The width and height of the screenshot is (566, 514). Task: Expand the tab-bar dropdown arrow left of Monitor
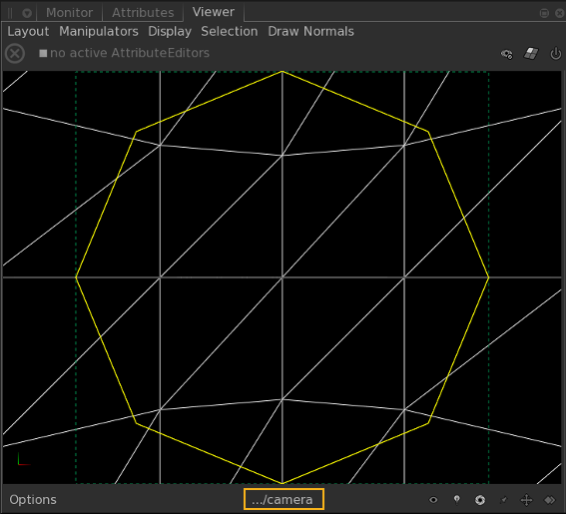[27, 13]
